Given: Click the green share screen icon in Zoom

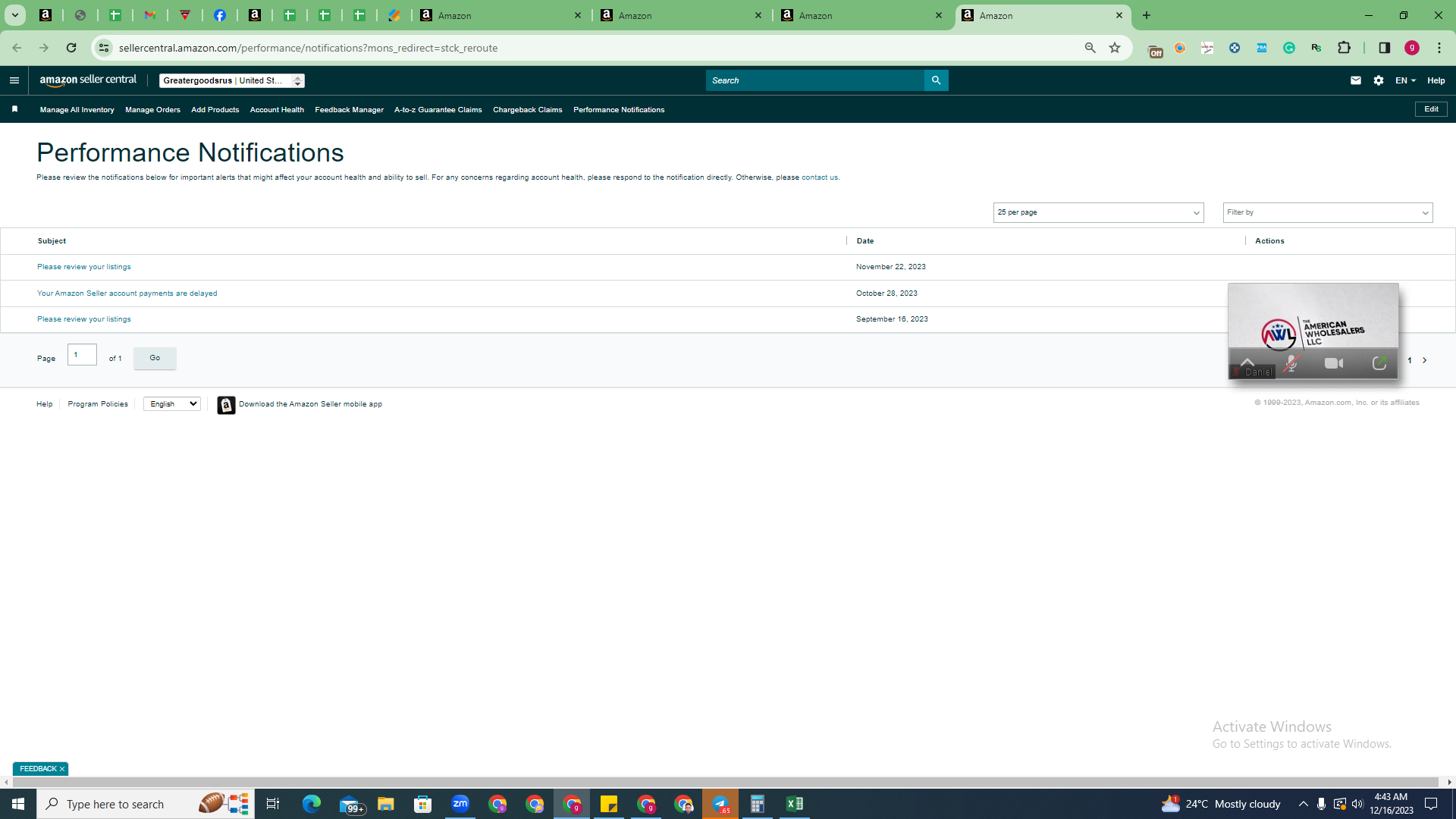Looking at the screenshot, I should 1379,364.
